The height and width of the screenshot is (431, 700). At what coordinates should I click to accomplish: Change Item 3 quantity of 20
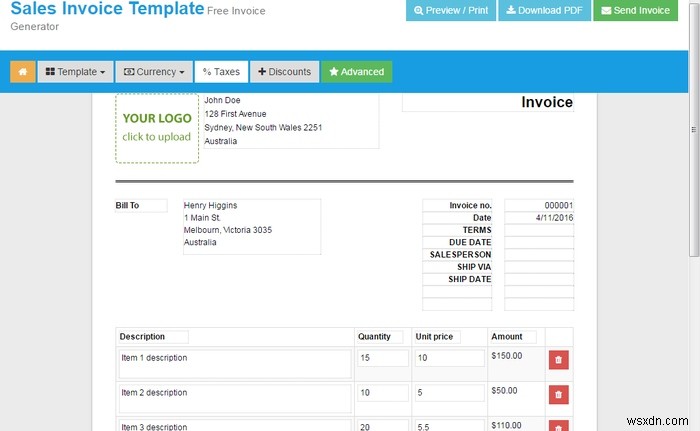click(383, 426)
